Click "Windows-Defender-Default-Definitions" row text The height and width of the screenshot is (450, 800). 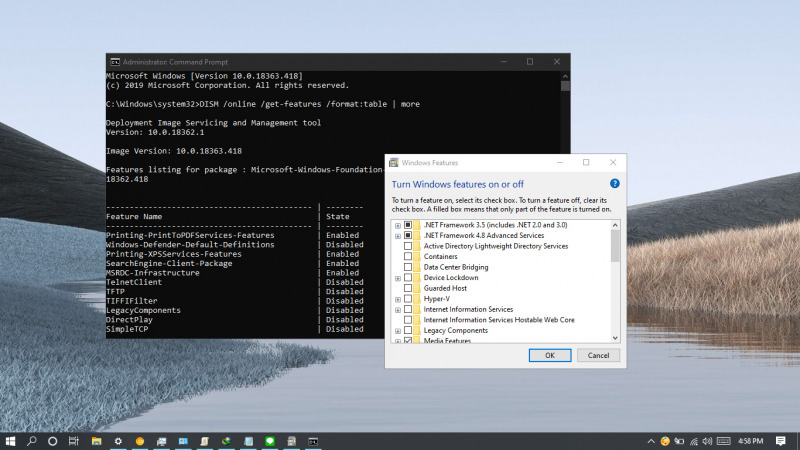[190, 245]
